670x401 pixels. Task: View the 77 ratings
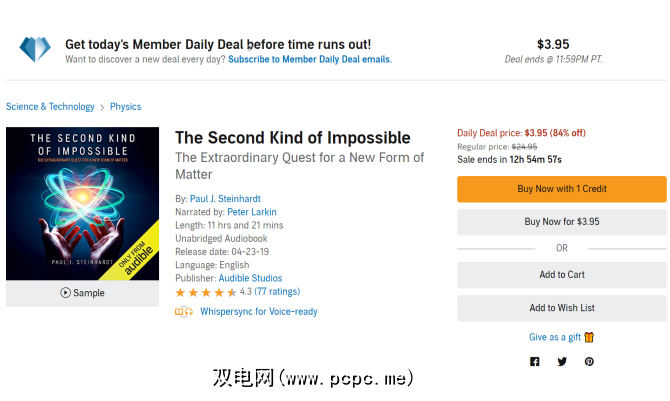(277, 292)
